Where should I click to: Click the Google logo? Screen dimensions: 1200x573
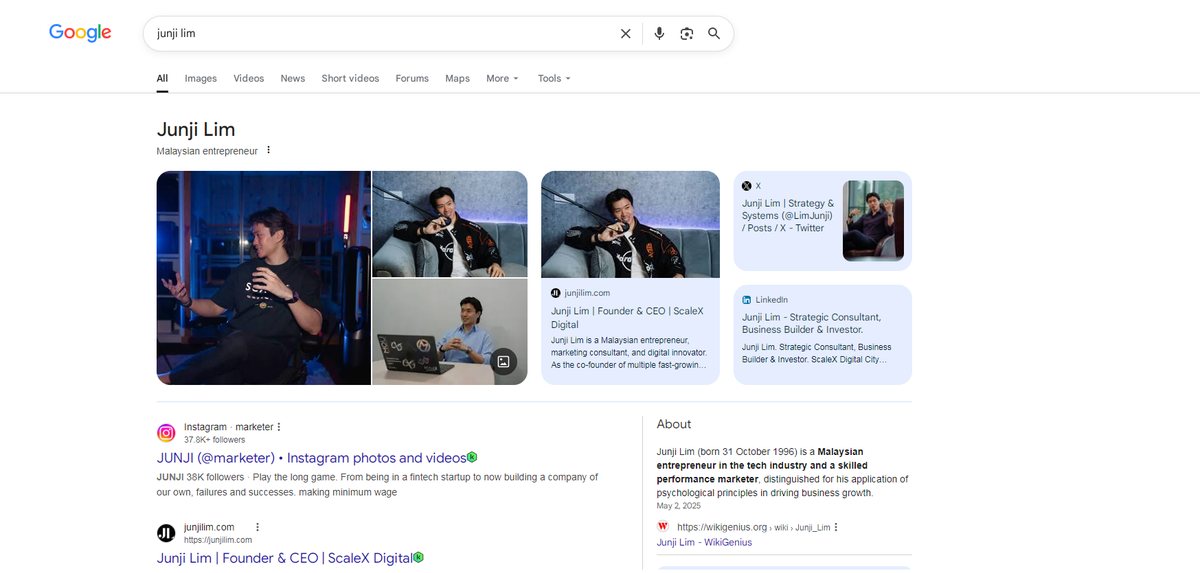click(80, 33)
